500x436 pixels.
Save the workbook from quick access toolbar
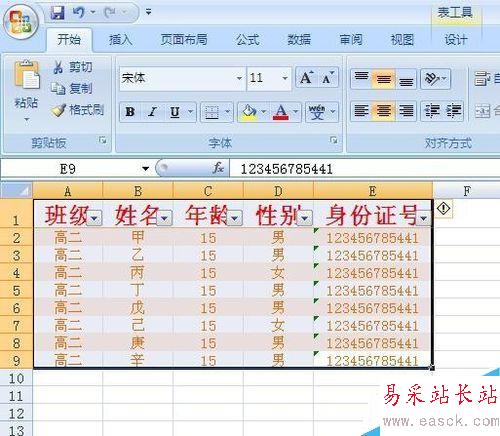click(57, 13)
